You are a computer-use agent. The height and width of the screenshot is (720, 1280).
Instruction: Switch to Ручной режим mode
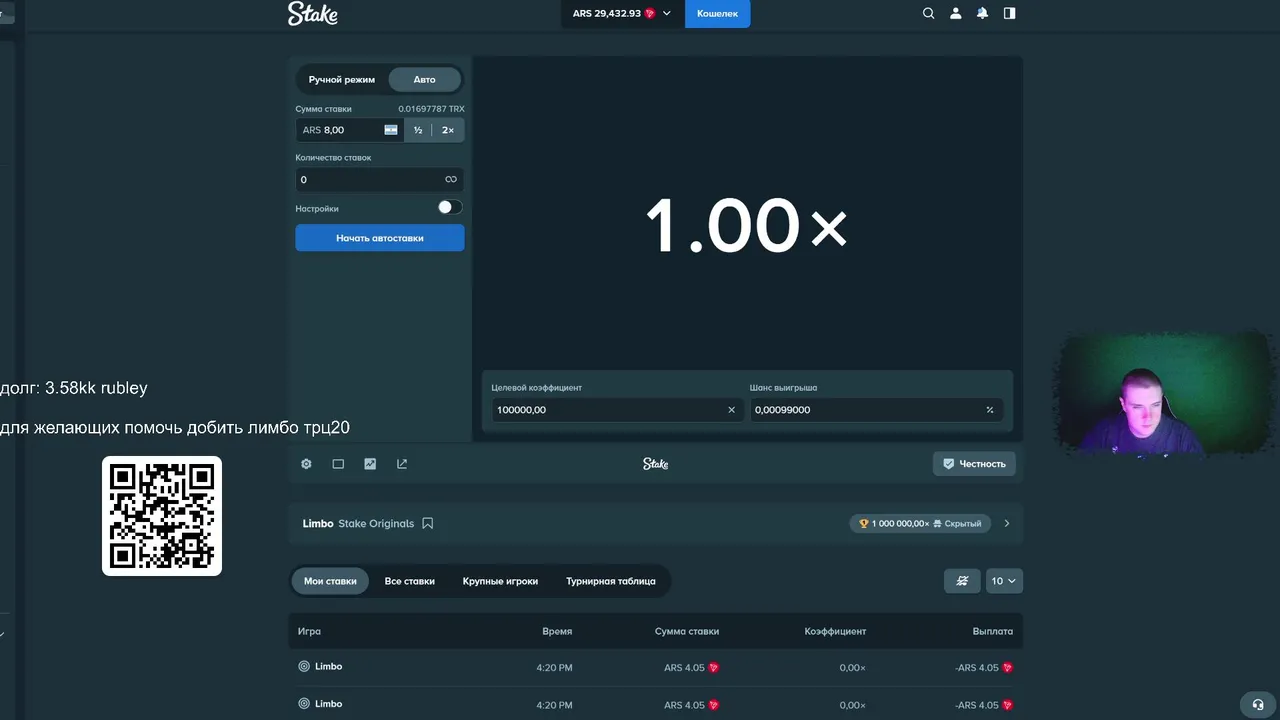click(342, 80)
